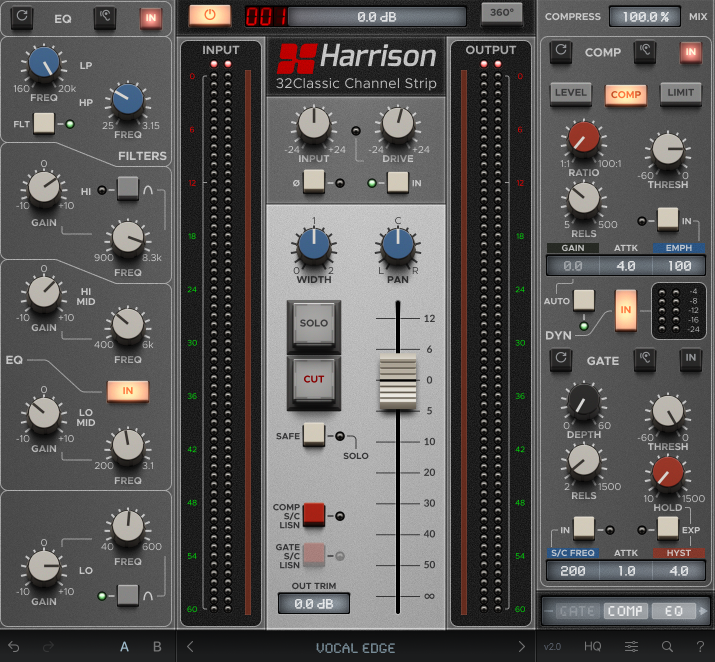Click the EQ section listen (ear) icon
The image size is (715, 662).
point(105,17)
